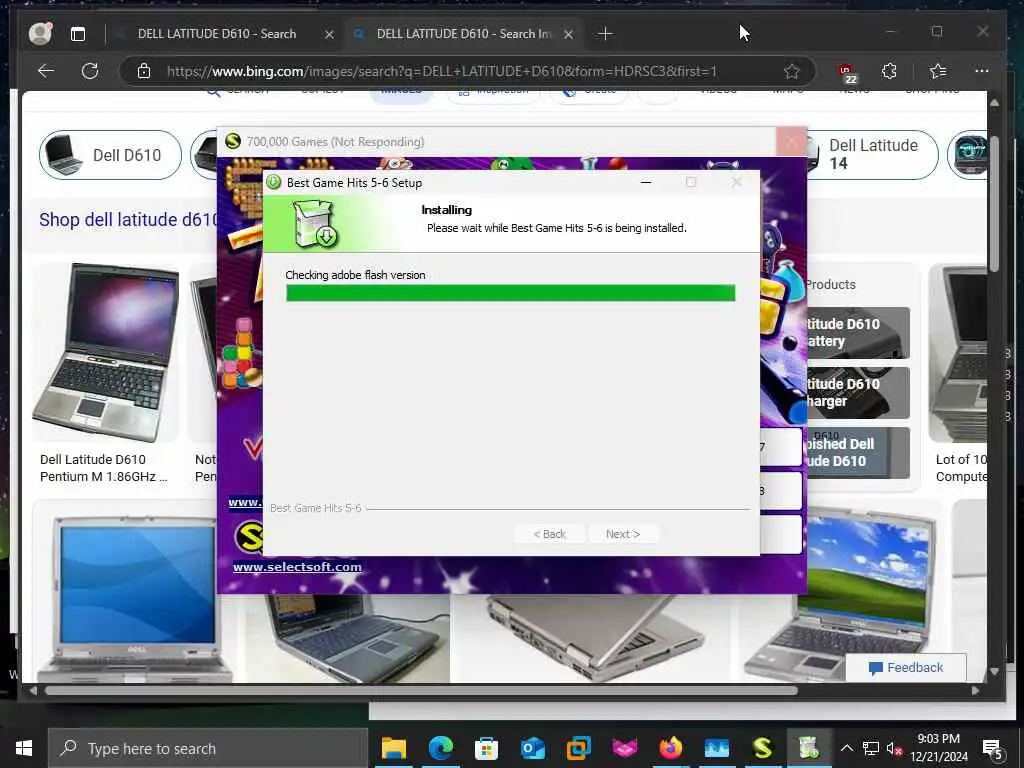Select the installer setup taskbar icon
1024x768 pixels.
coord(808,748)
